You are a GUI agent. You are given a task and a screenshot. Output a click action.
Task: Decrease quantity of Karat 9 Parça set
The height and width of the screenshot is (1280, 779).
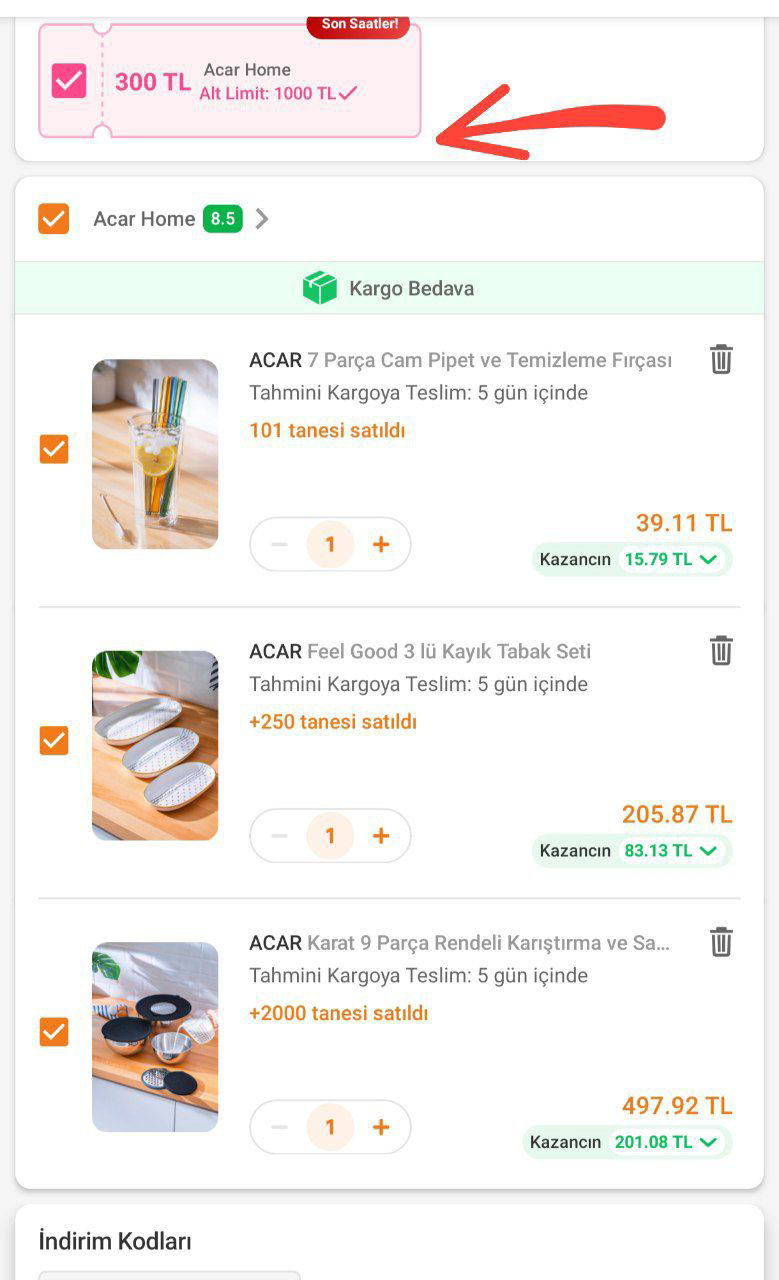280,1127
